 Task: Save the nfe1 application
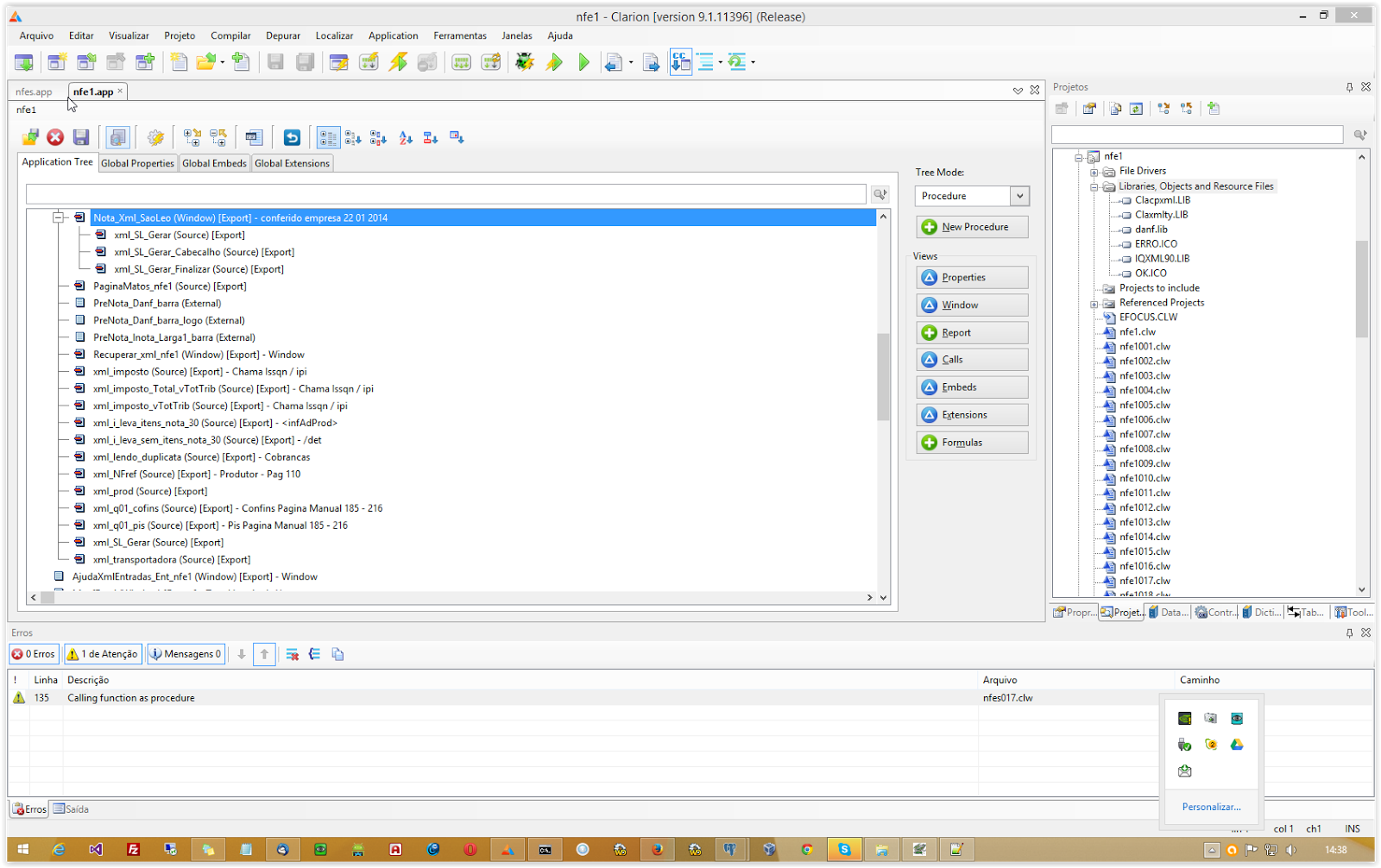[81, 136]
